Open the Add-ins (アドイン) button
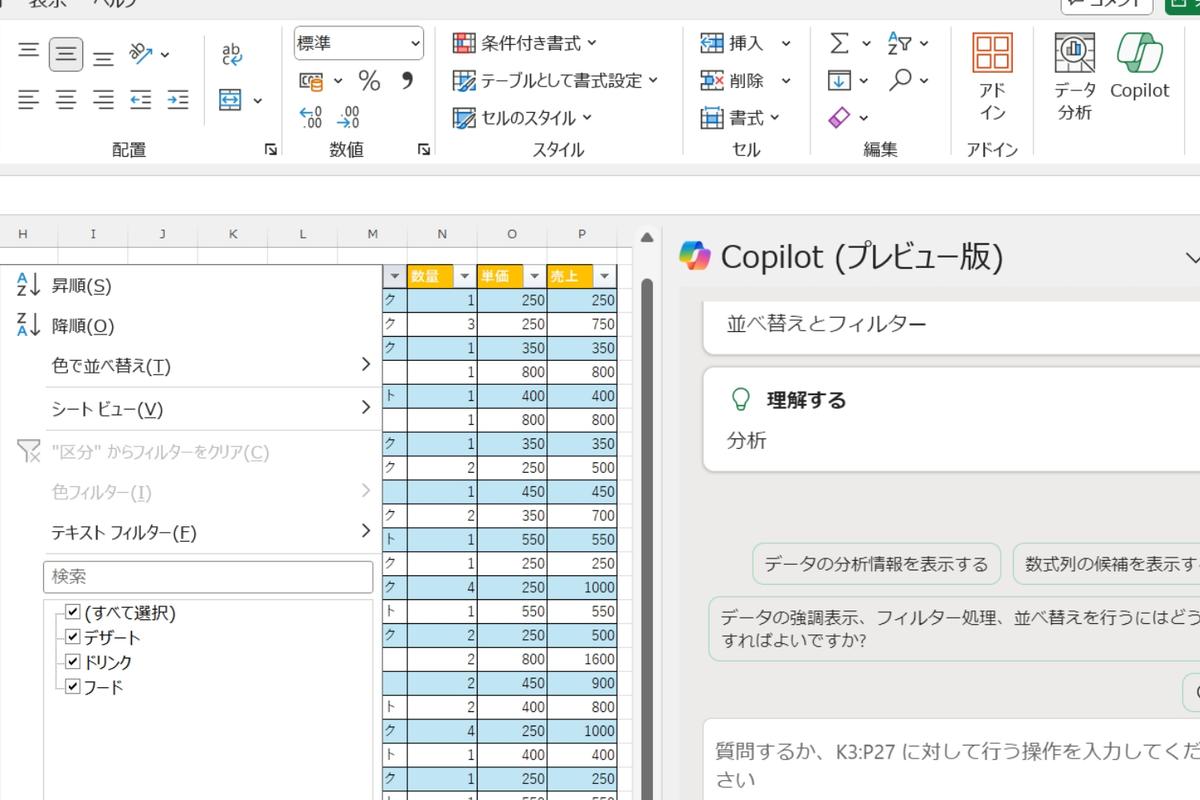 [992, 76]
